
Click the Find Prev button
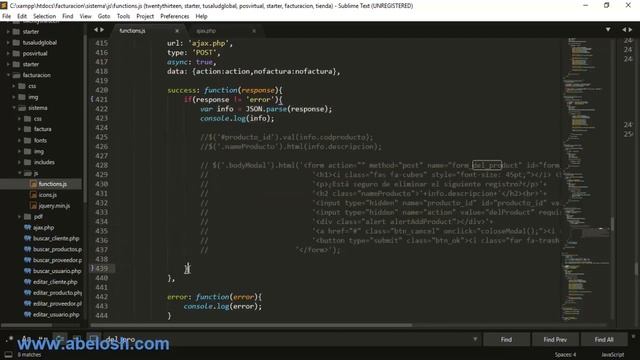555,340
